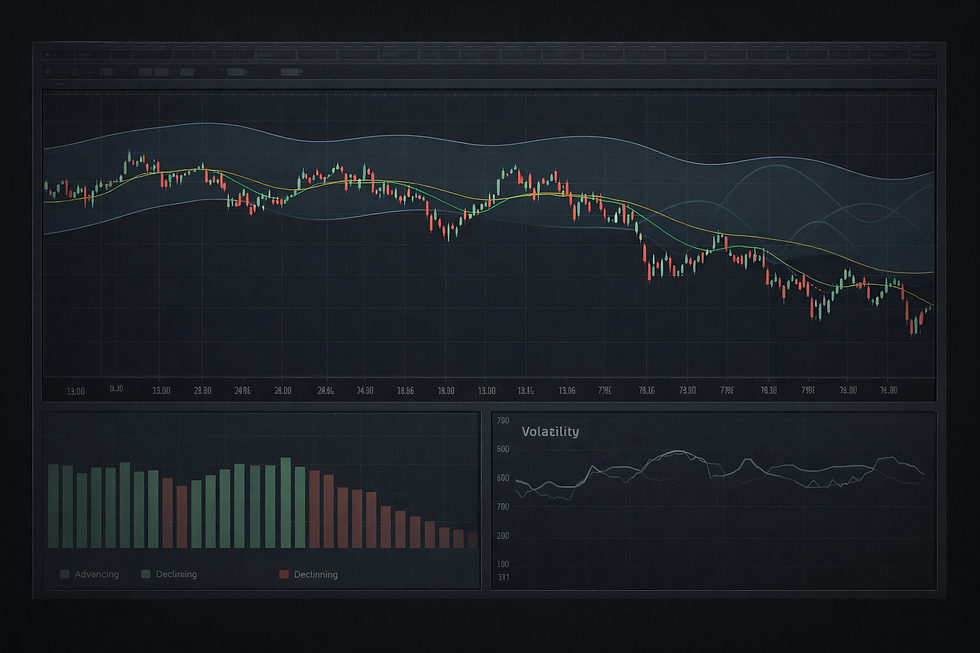This screenshot has width=980, height=653.
Task: Click the small circular icon left of the toolbar
Action: pos(48,72)
